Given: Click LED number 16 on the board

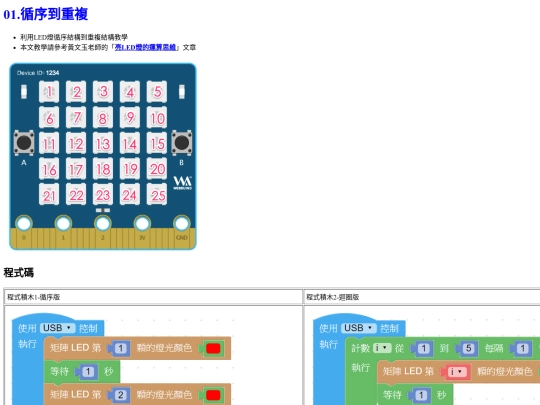Looking at the screenshot, I should 49,168.
